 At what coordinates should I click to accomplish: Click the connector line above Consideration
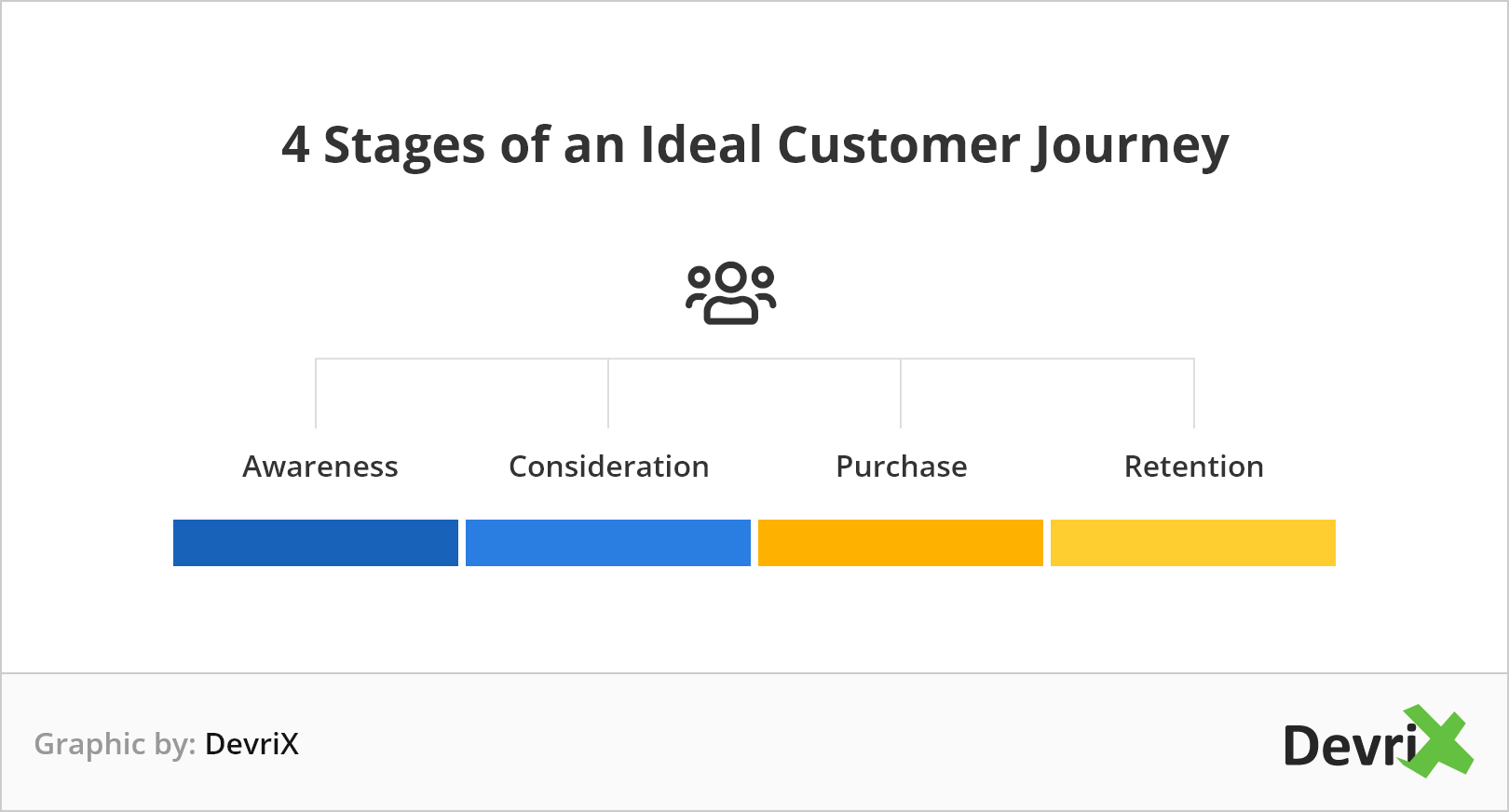pos(608,393)
